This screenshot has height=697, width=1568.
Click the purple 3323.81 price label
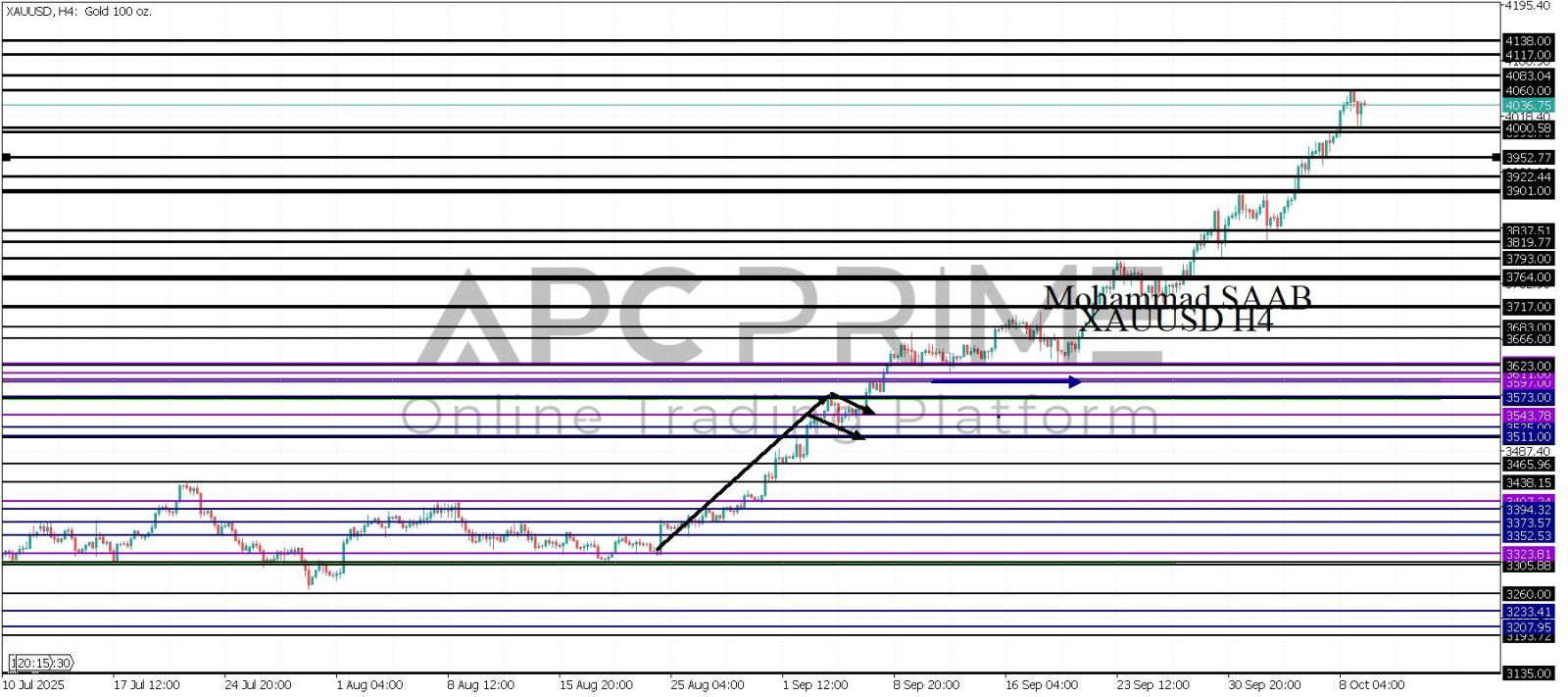1528,554
